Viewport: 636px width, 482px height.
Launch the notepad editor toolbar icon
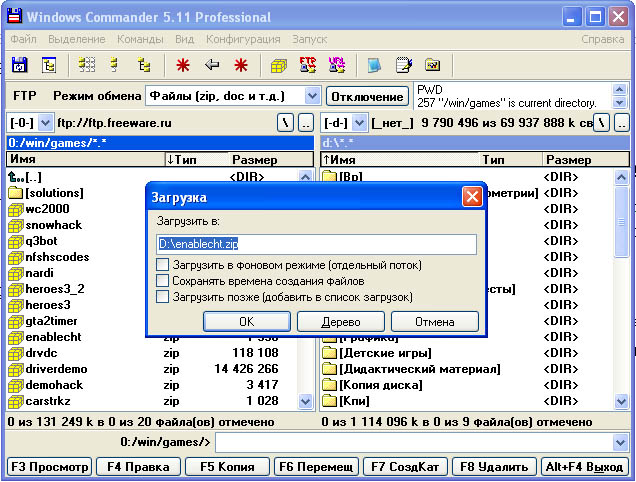click(404, 65)
